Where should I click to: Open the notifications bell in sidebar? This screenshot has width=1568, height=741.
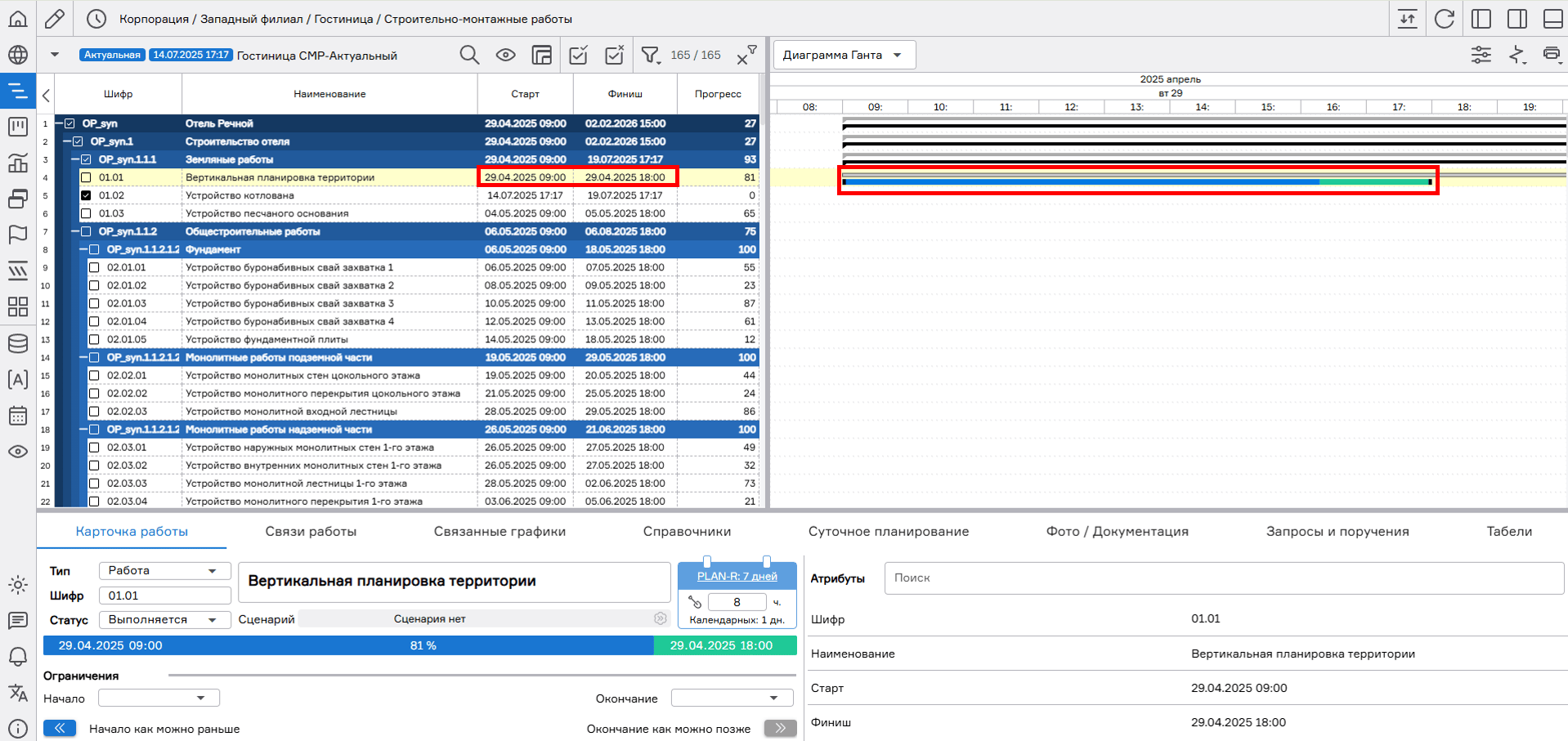coord(17,656)
